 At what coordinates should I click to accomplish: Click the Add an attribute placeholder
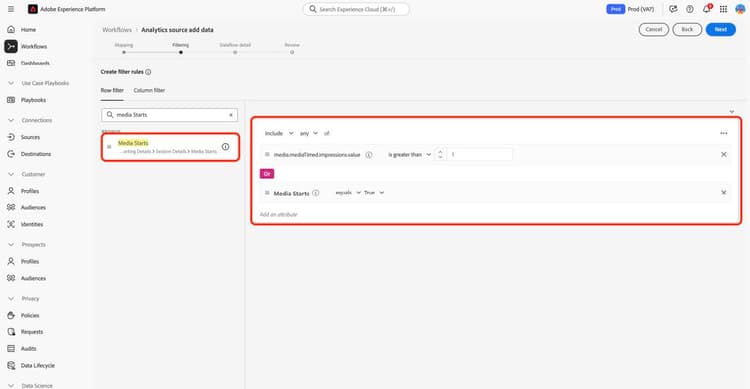point(278,214)
